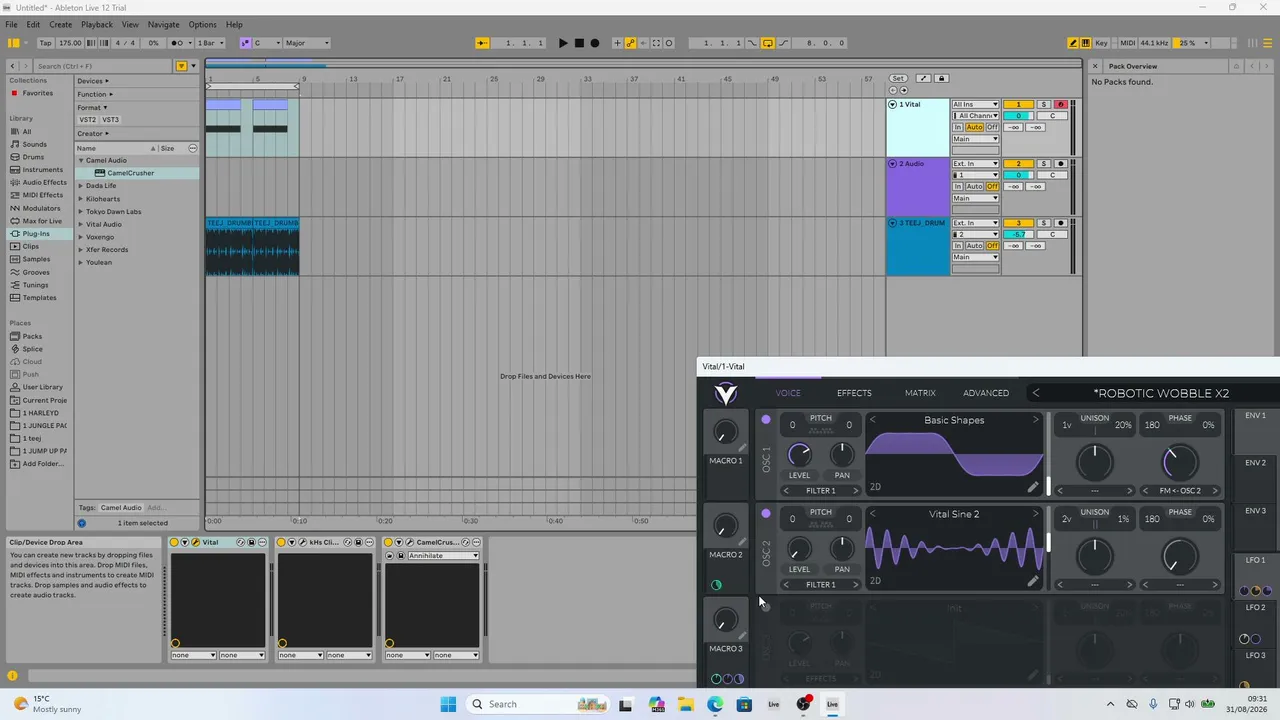Switch to the ADVANCED tab in Vital
The image size is (1280, 720).
coord(986,393)
